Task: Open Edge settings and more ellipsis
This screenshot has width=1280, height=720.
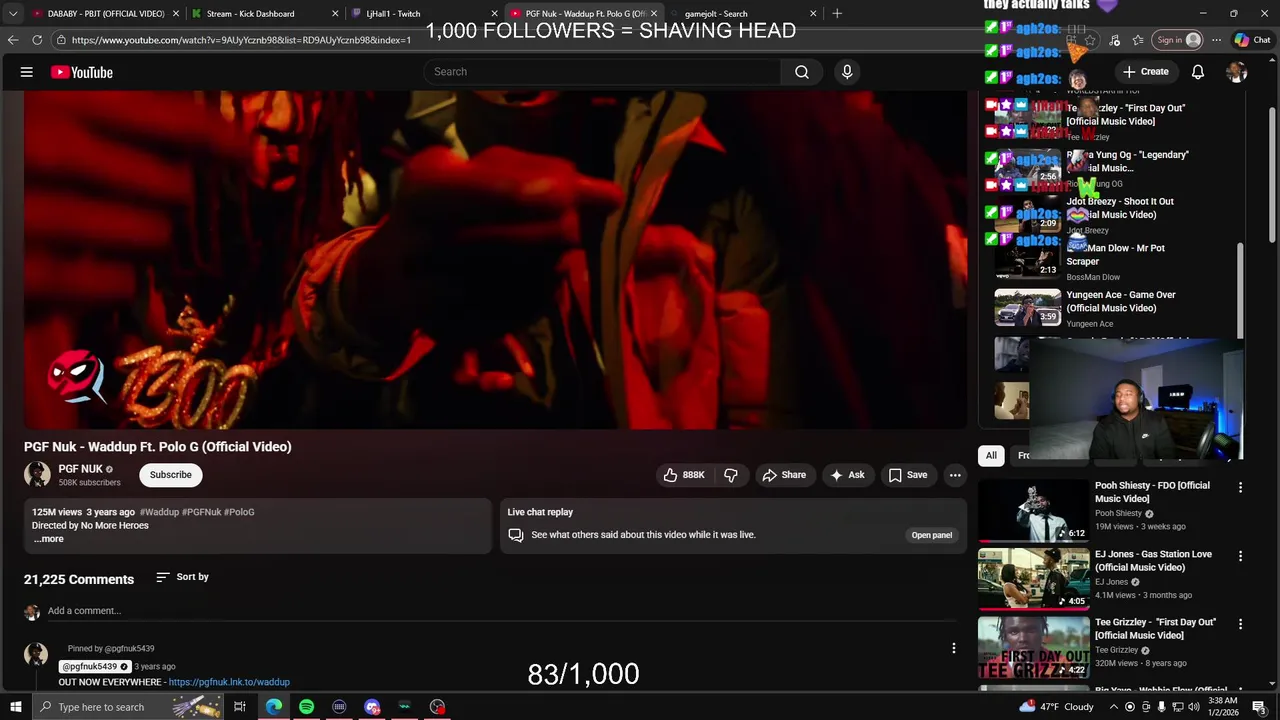Action: (x=1216, y=40)
